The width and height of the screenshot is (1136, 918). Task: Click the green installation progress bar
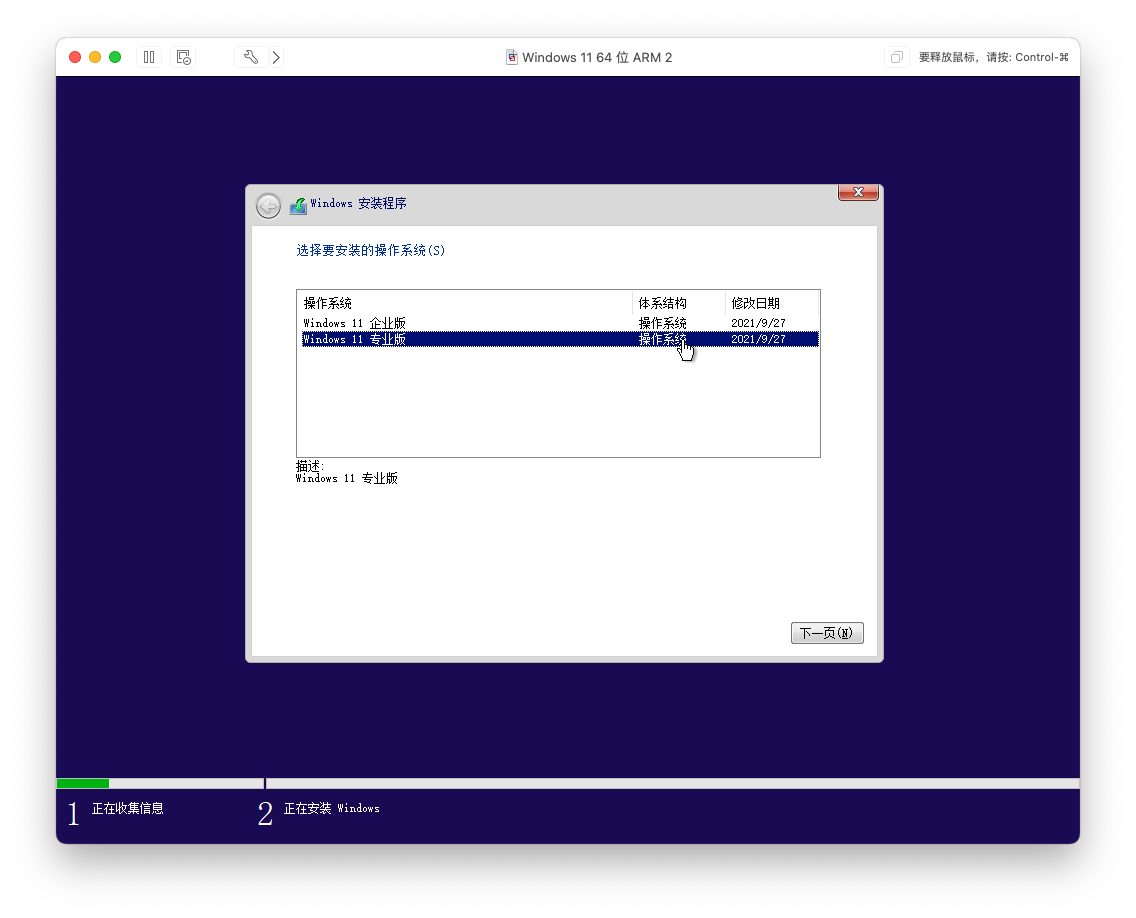[83, 783]
